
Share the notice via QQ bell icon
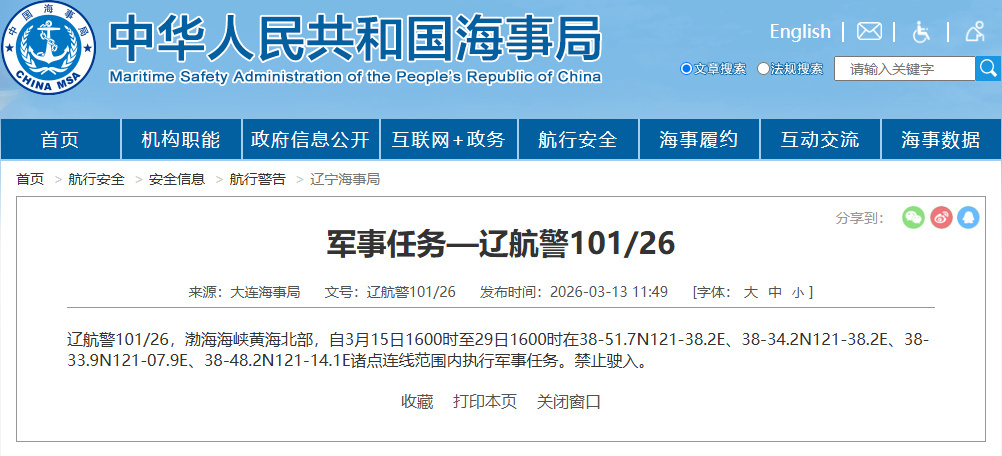[969, 218]
